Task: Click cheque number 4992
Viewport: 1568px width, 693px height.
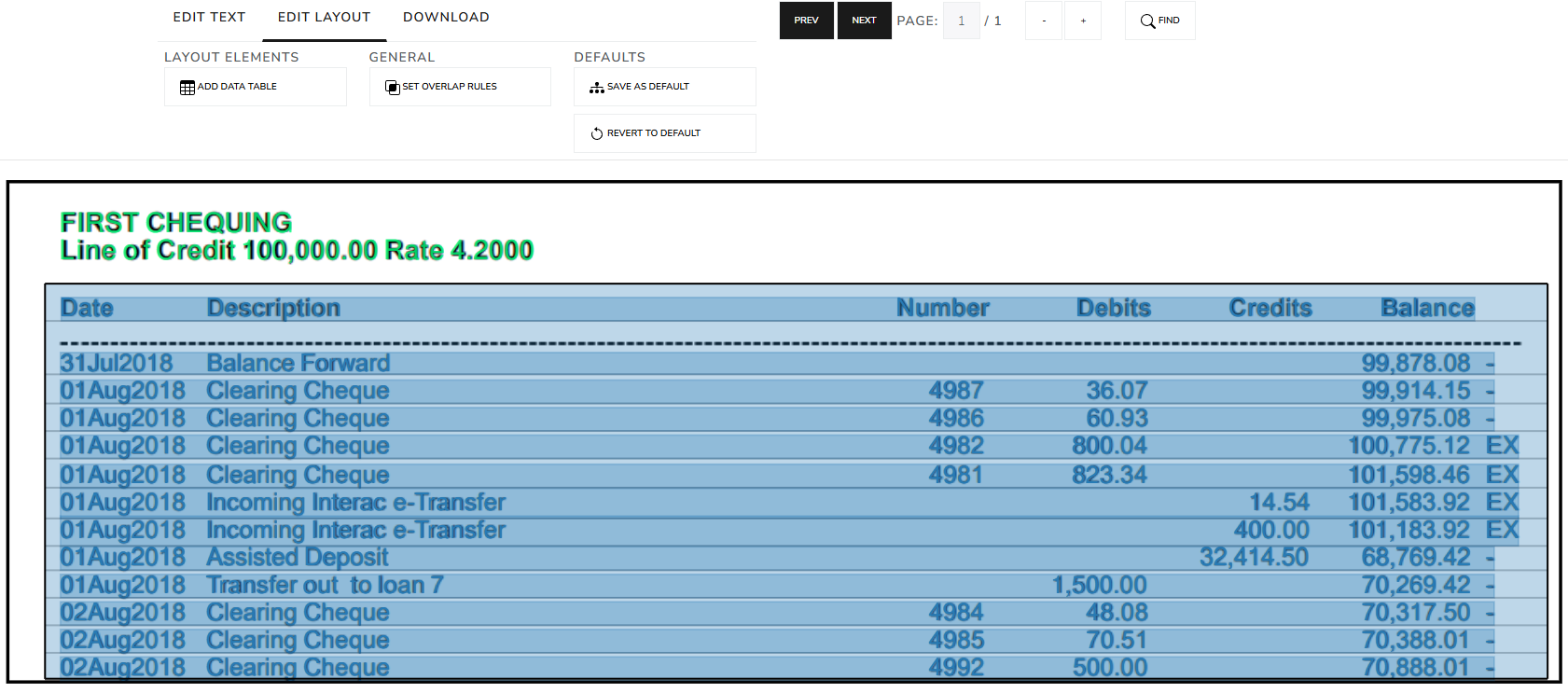Action: point(956,668)
